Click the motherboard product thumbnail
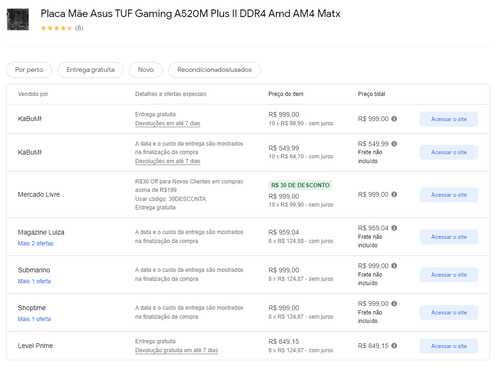 tap(18, 19)
